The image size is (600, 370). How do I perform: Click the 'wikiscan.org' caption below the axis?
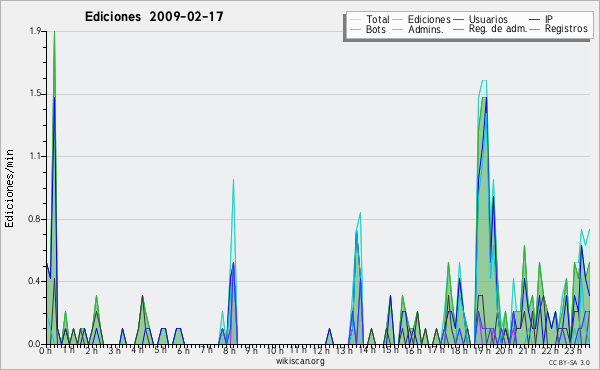300,361
